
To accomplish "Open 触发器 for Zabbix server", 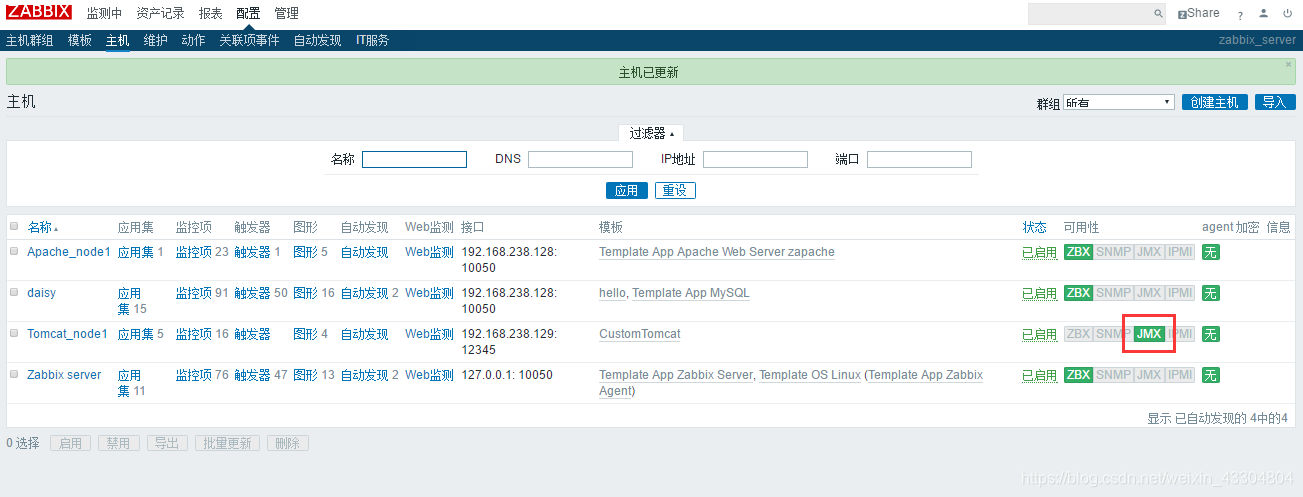I will pos(252,375).
